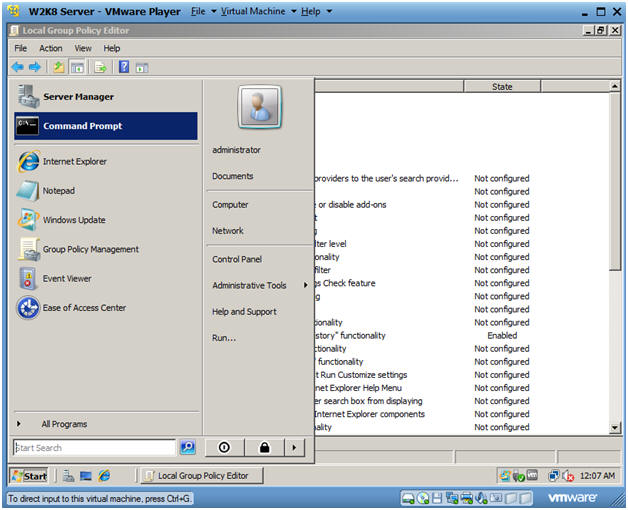The image size is (628, 510).
Task: Click the 12:07 AM taskbar clock
Action: (x=597, y=476)
